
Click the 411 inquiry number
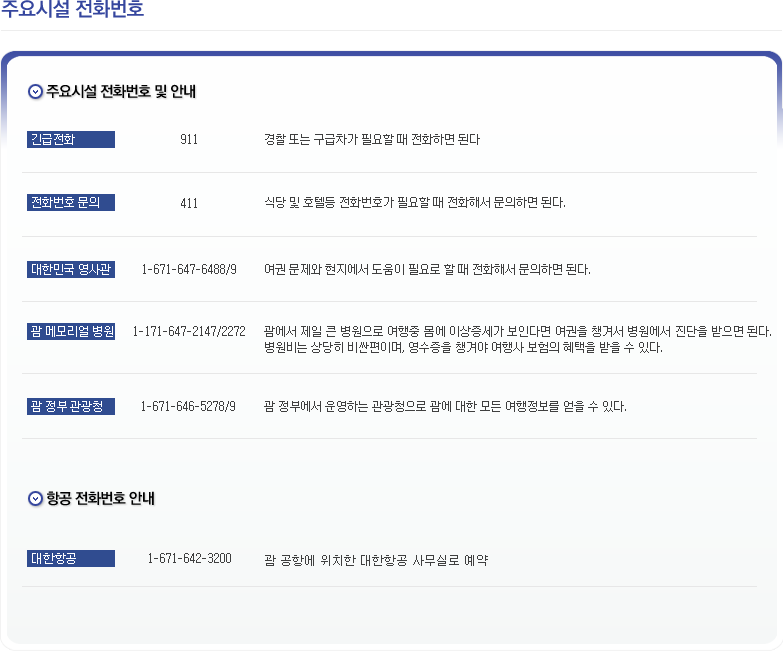(189, 203)
